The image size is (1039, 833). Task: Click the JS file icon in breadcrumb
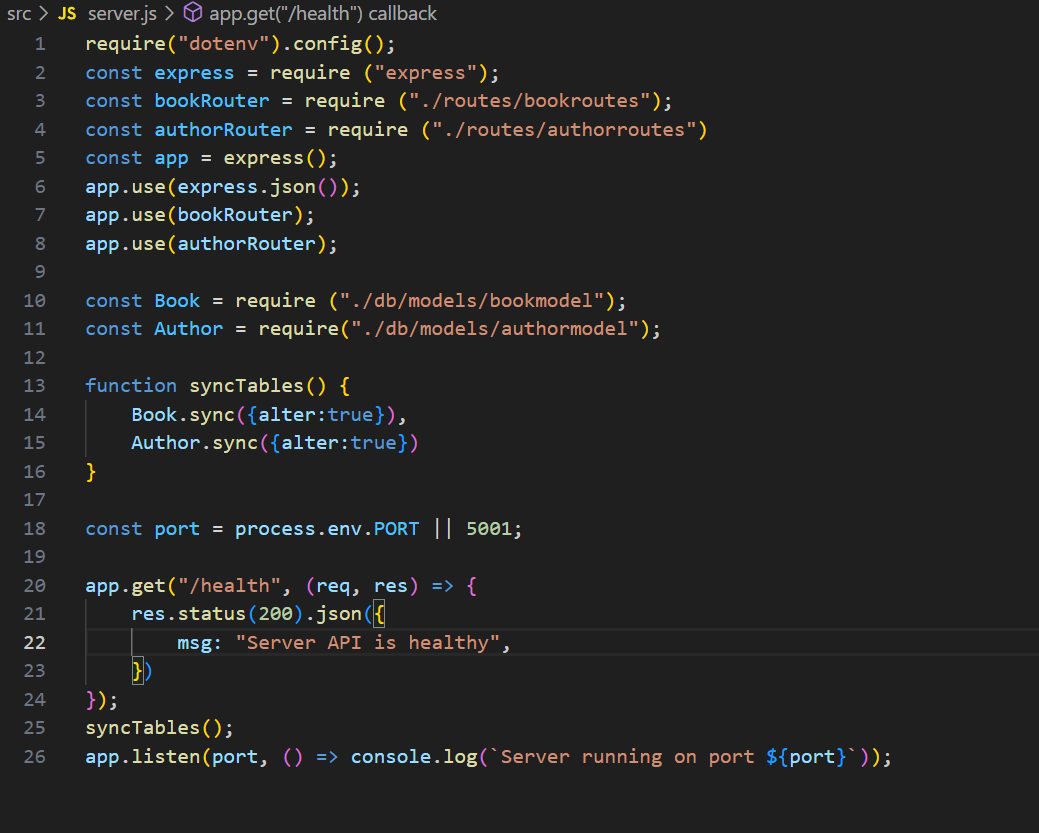(x=67, y=13)
